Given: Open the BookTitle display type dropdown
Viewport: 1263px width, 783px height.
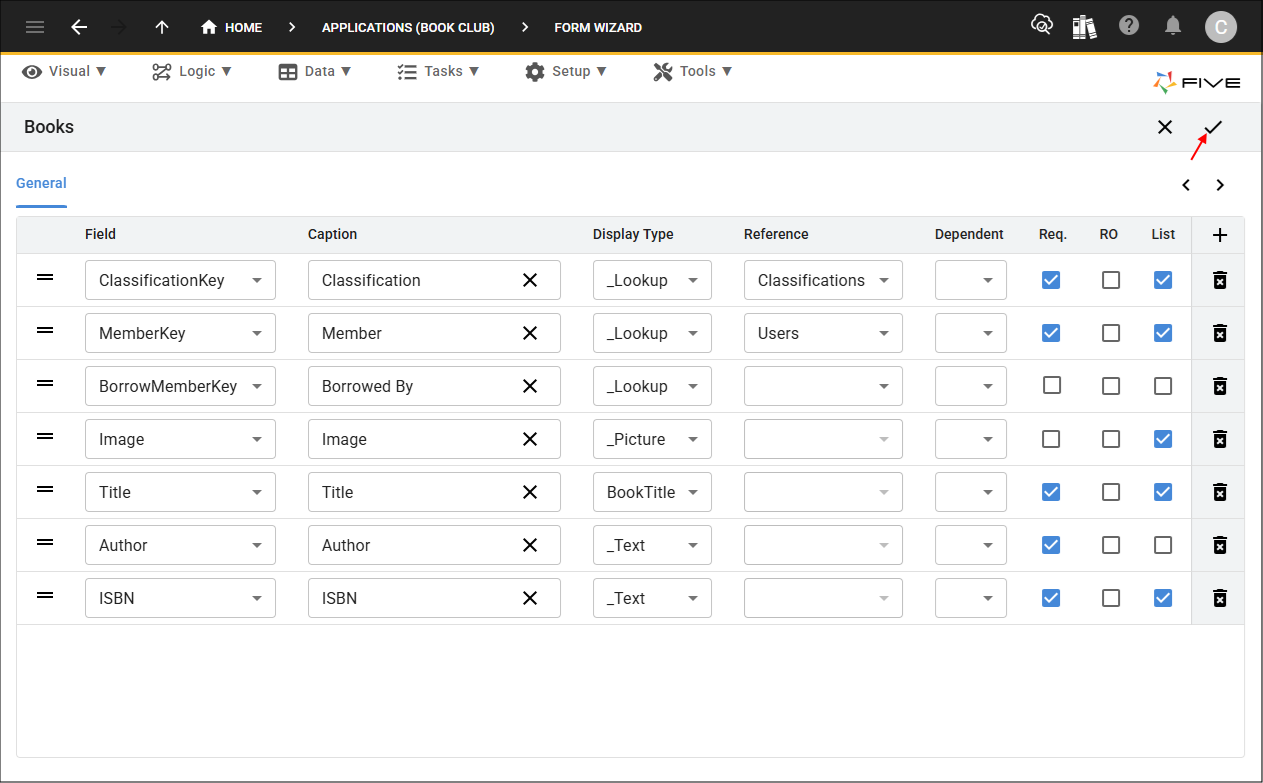Looking at the screenshot, I should [x=652, y=492].
